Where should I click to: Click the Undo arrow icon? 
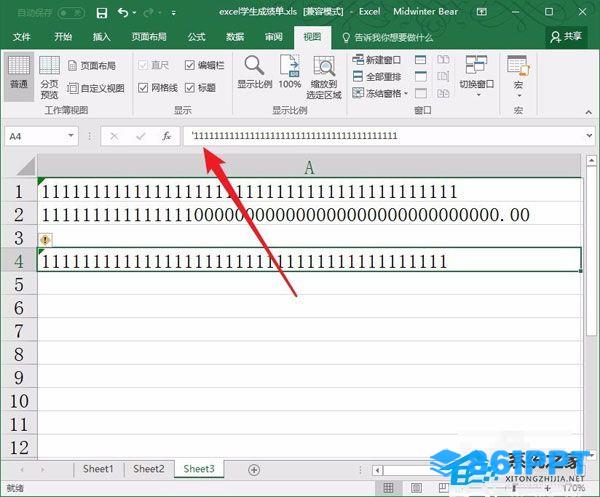coord(123,13)
